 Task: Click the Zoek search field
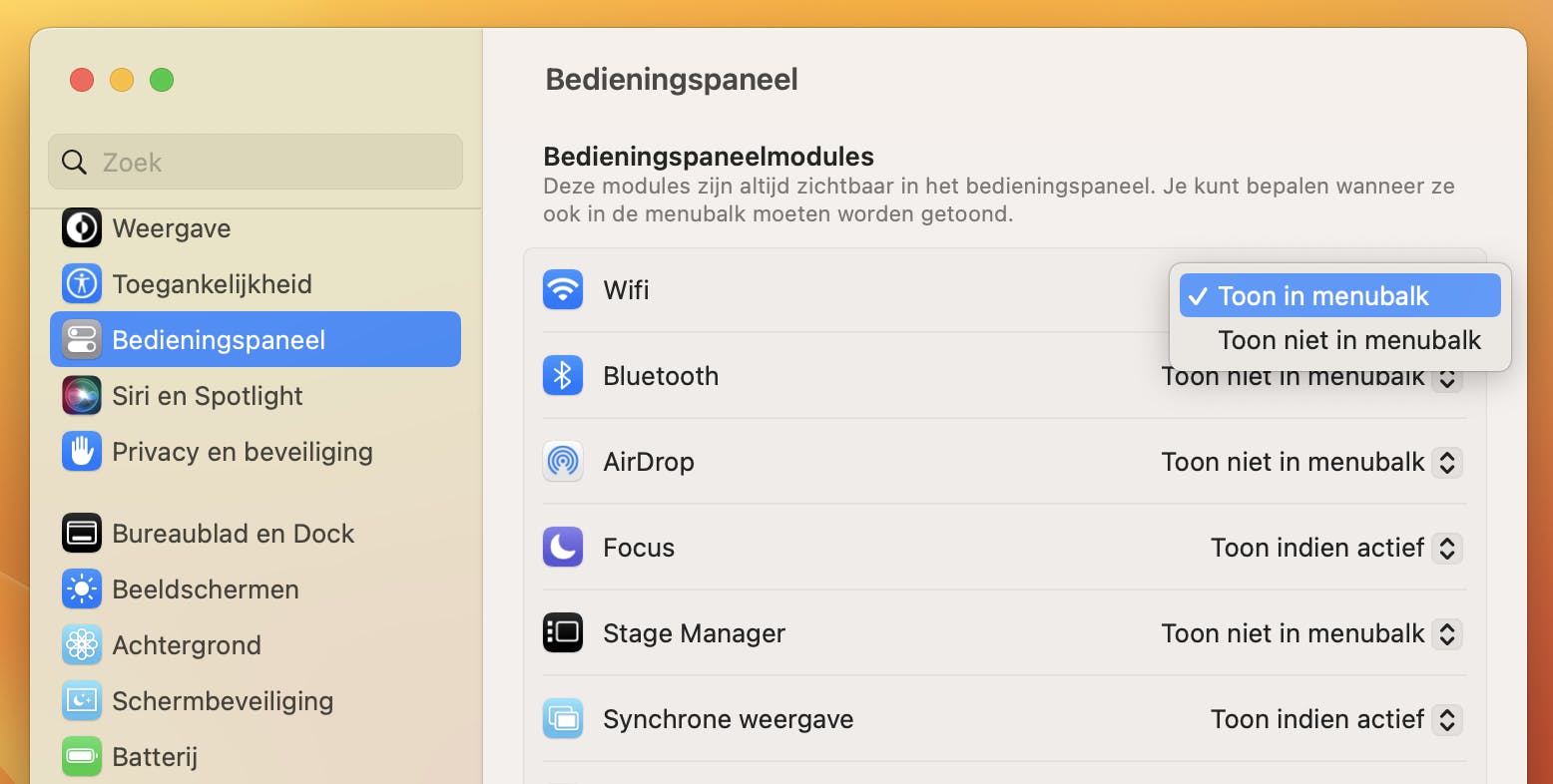(x=256, y=162)
